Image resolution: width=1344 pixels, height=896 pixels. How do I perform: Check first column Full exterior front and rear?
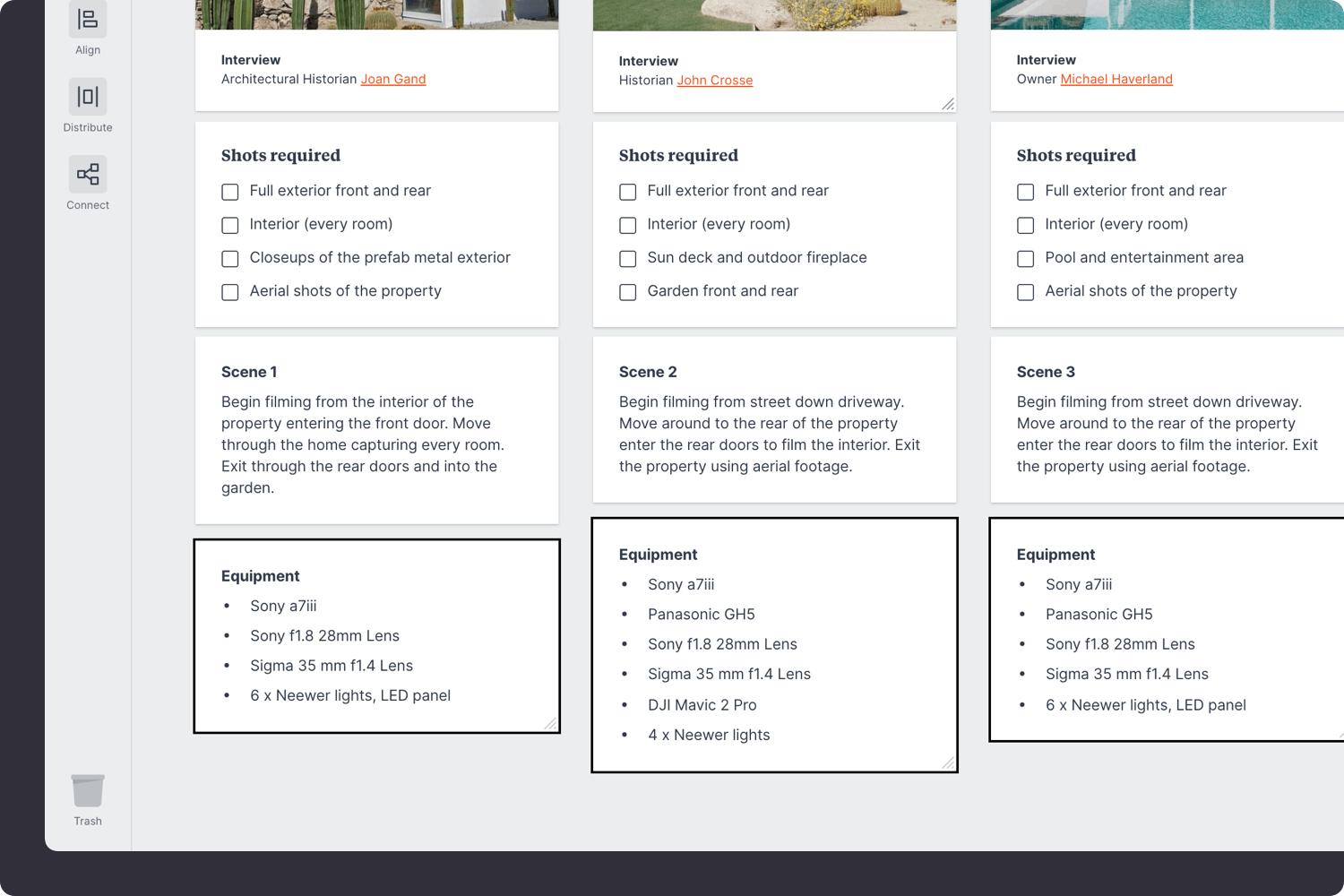(x=230, y=192)
